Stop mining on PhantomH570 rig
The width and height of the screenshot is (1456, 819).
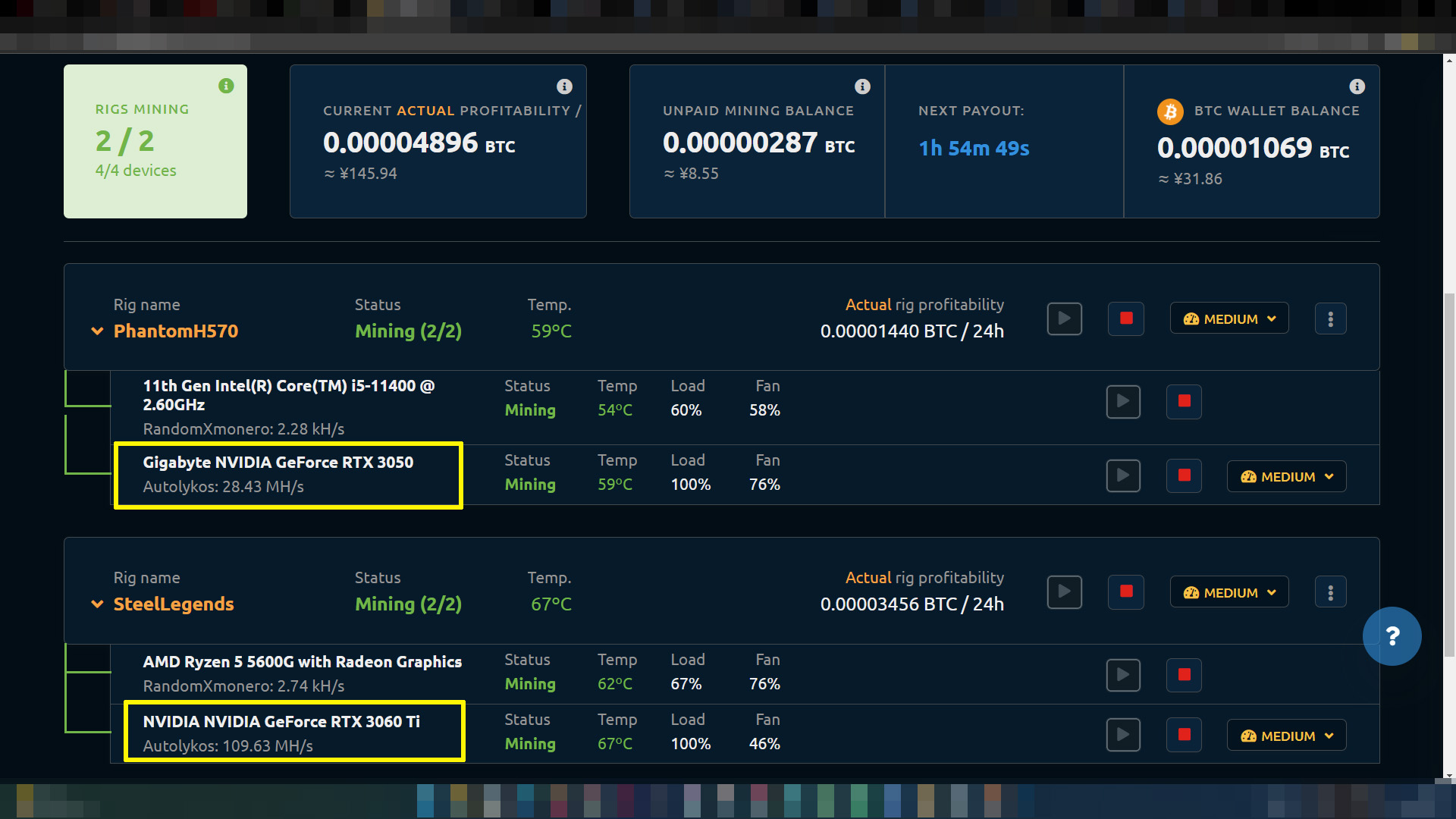click(x=1126, y=318)
